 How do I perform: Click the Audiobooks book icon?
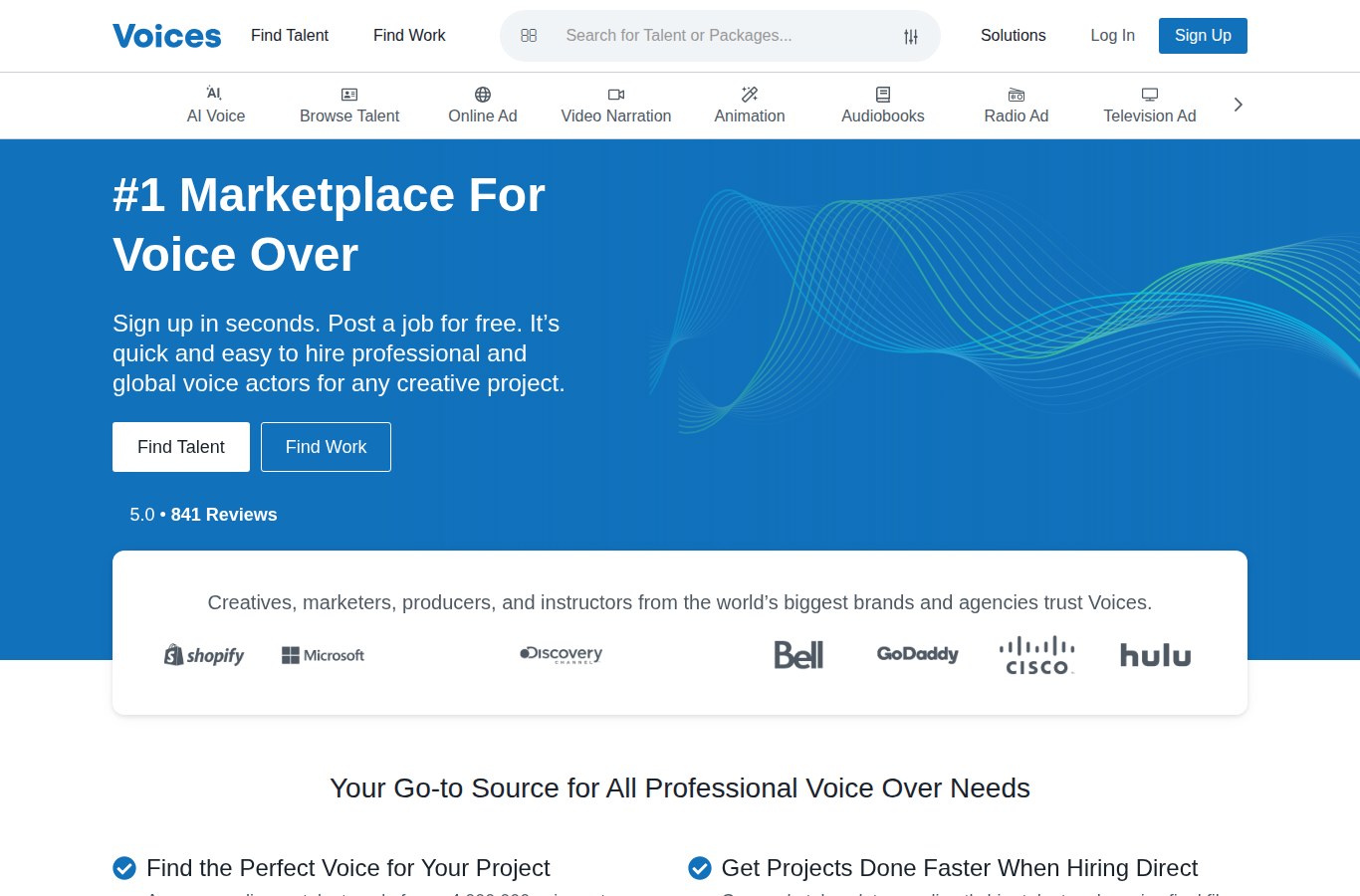(x=883, y=95)
